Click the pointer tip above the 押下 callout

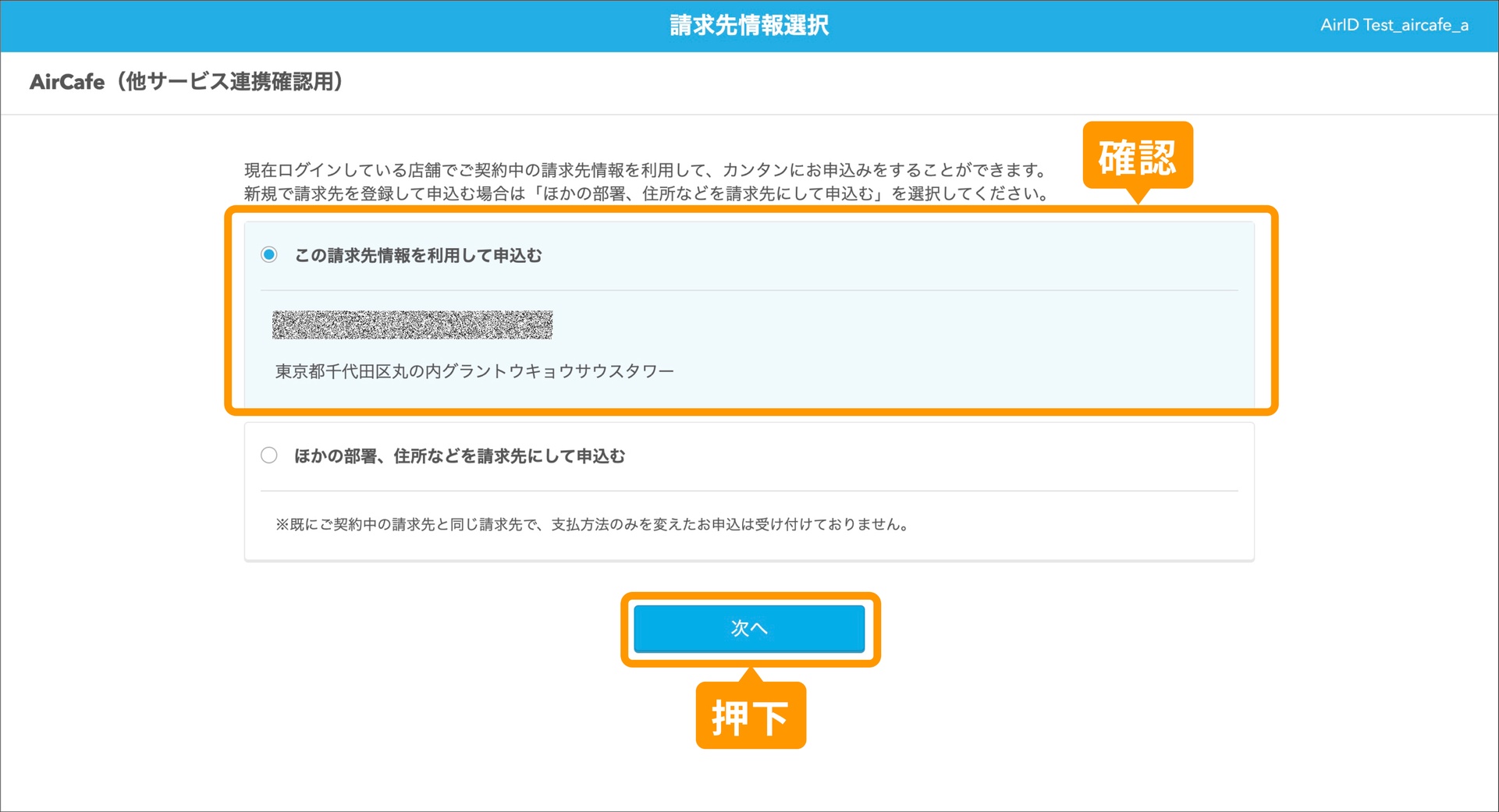pyautogui.click(x=750, y=674)
